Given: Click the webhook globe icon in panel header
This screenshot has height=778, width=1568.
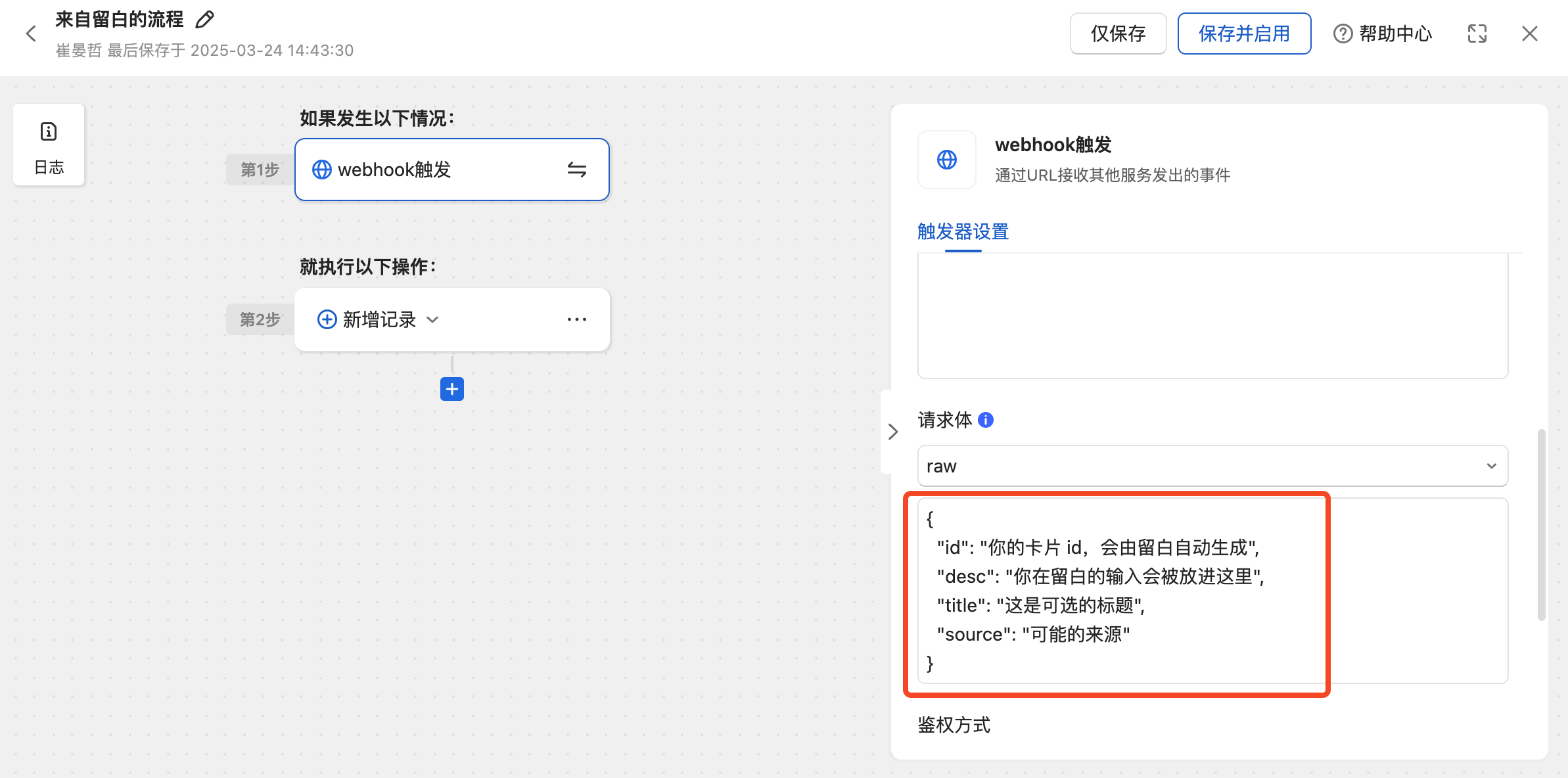Looking at the screenshot, I should (946, 160).
